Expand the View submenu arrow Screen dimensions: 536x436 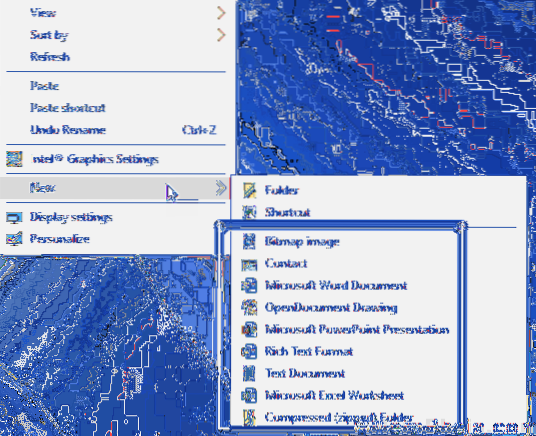click(221, 13)
